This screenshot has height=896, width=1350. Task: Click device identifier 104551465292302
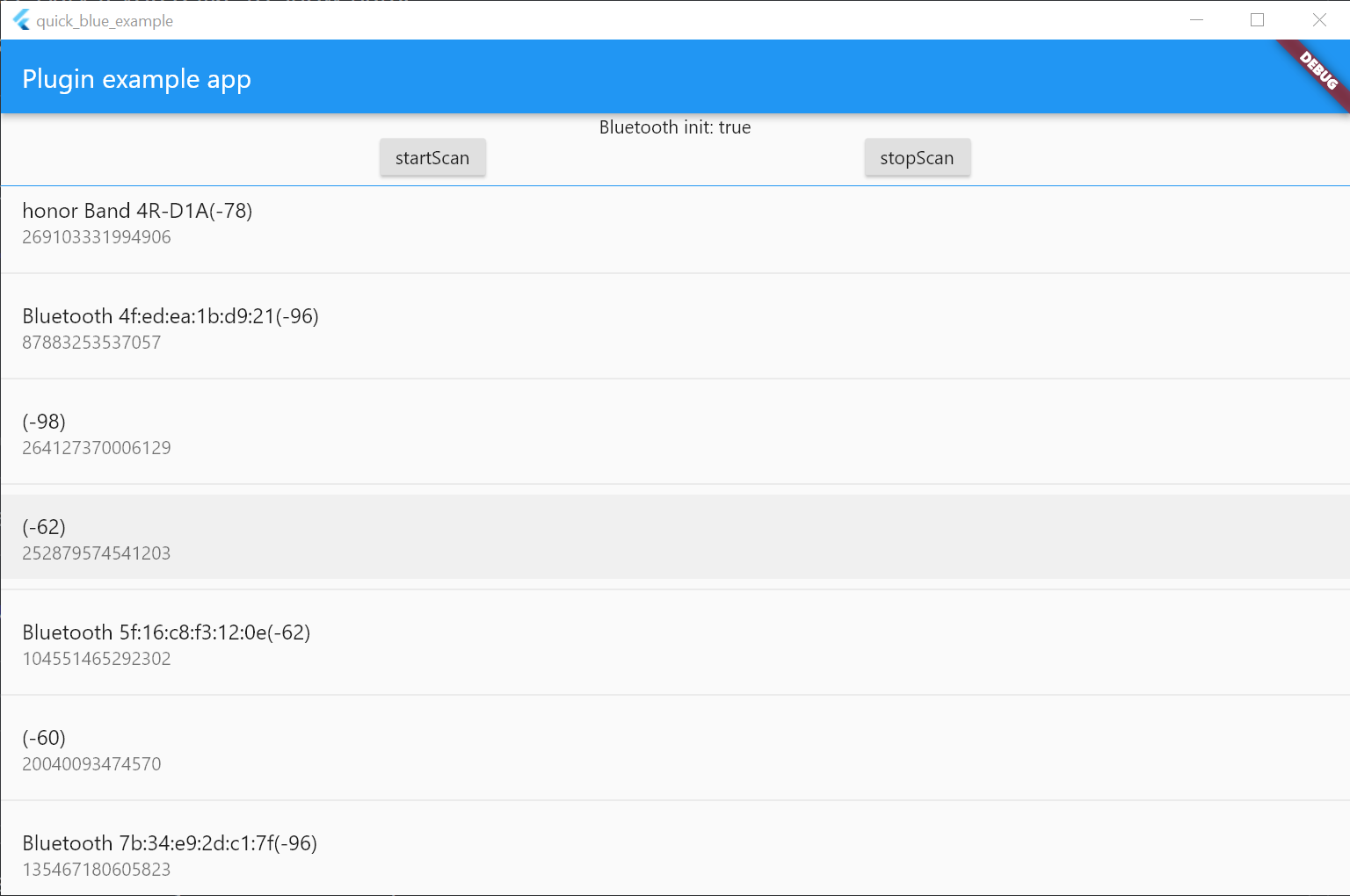pos(97,659)
